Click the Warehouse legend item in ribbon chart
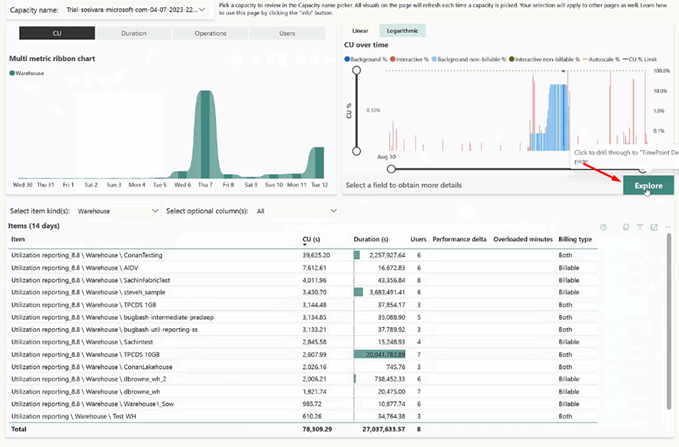679x447 pixels. tap(26, 73)
